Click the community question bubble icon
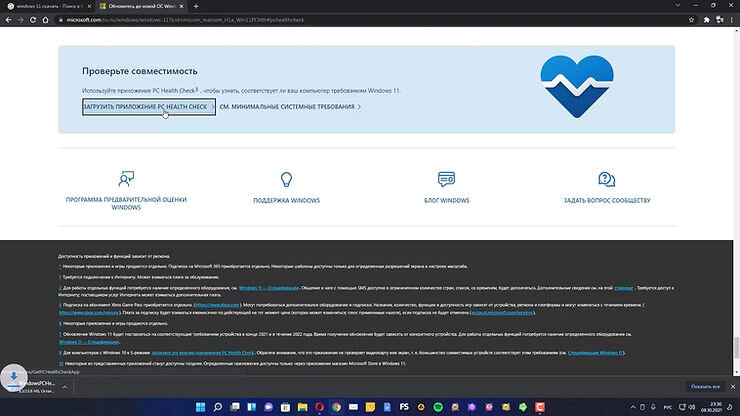 click(x=606, y=179)
